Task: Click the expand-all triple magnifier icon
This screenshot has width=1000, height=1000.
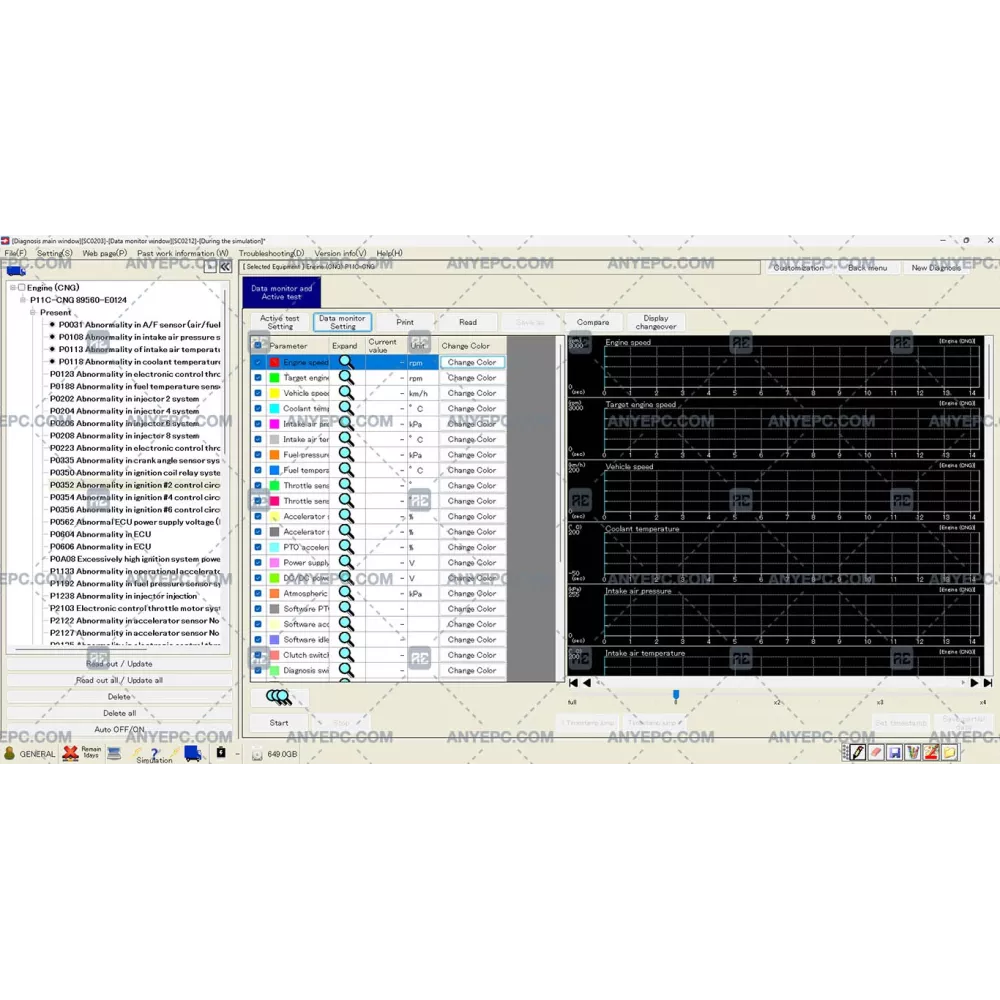Action: [x=278, y=698]
